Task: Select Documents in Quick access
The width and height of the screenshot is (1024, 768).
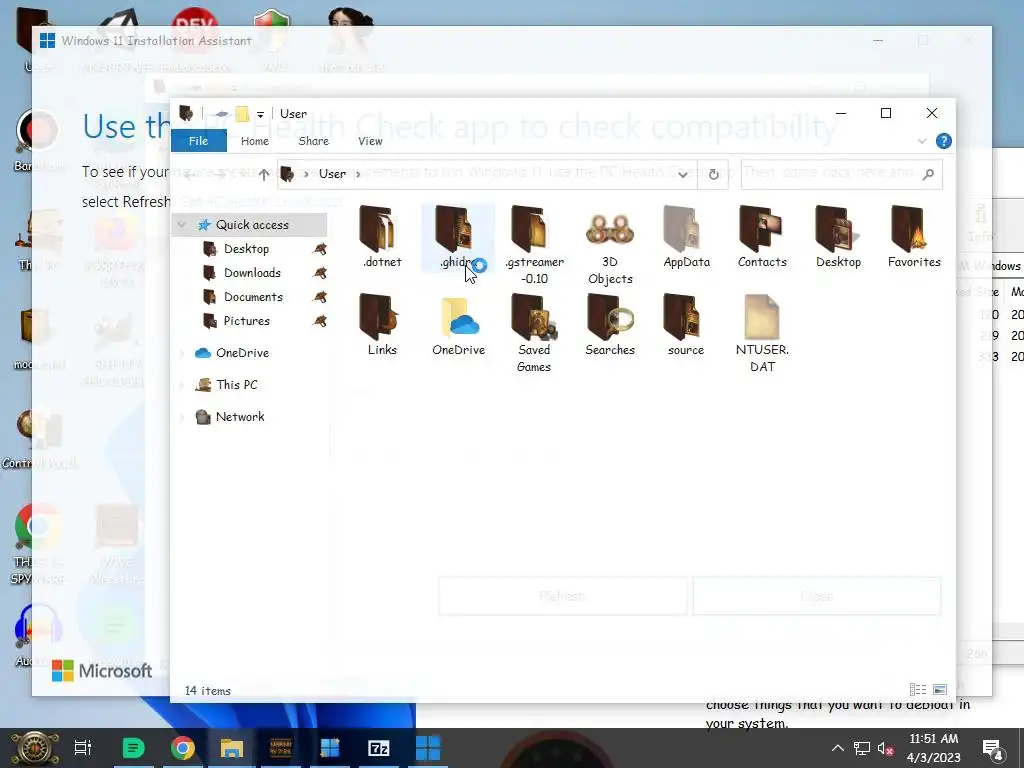Action: (253, 297)
